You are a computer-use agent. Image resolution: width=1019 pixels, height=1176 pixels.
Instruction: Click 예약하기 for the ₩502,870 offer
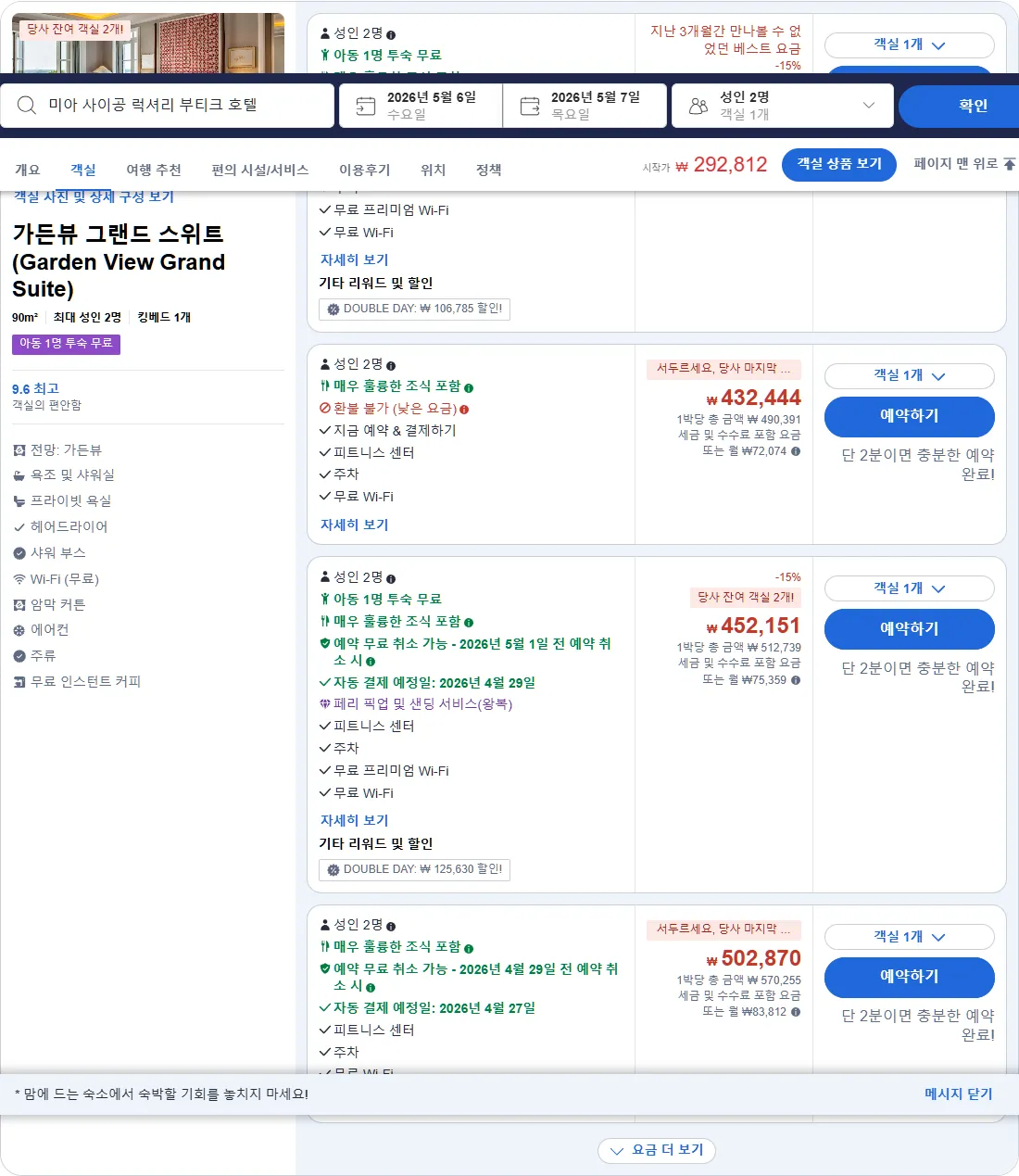pyautogui.click(x=909, y=977)
